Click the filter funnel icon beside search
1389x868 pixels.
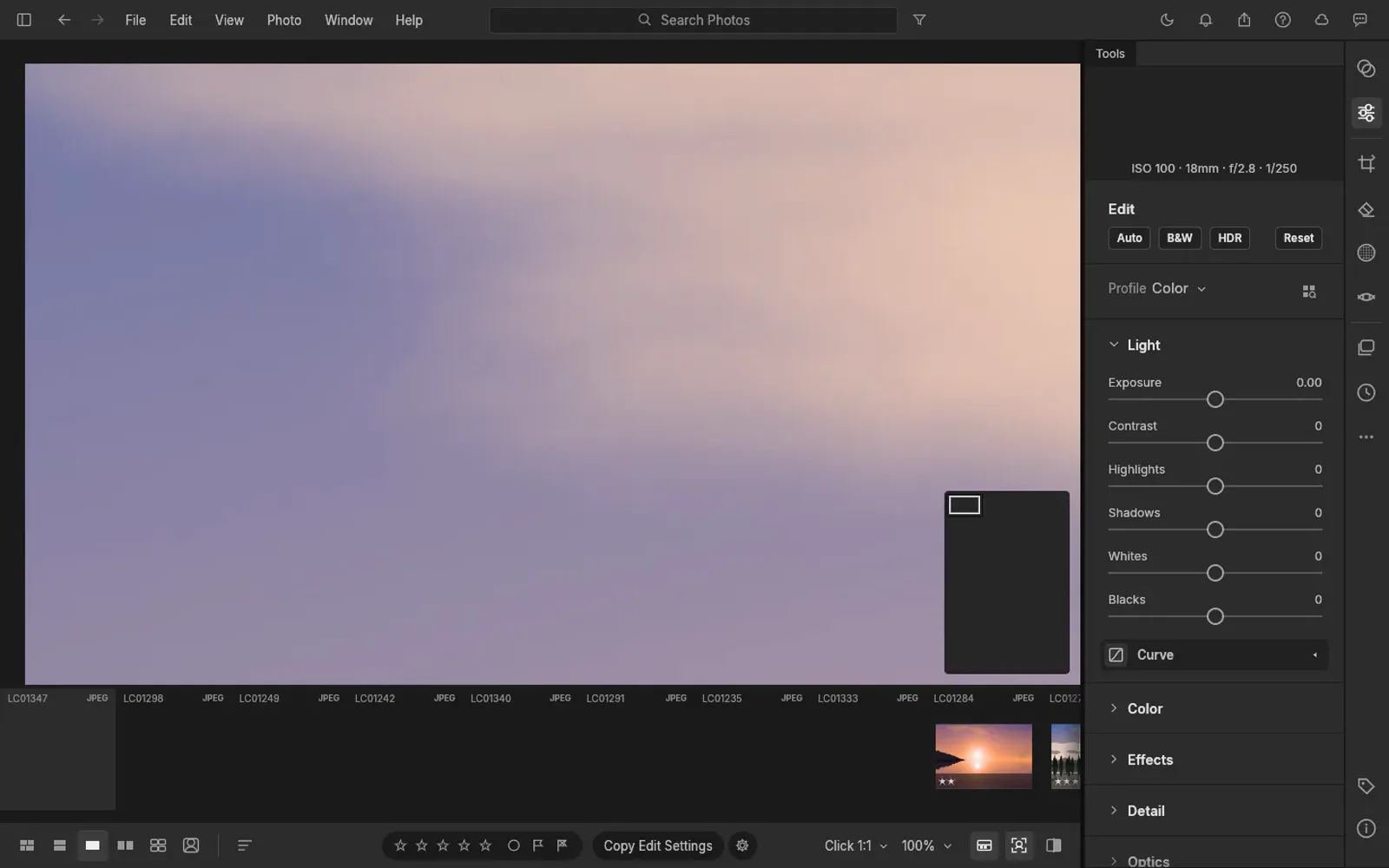pyautogui.click(x=919, y=20)
